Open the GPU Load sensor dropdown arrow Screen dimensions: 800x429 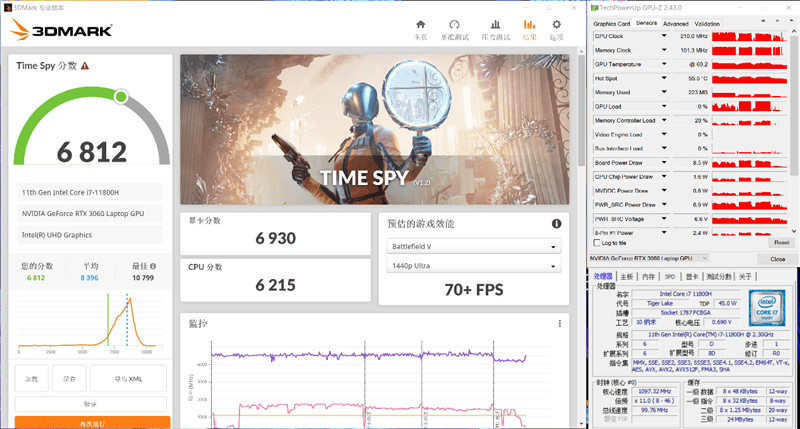coord(664,106)
